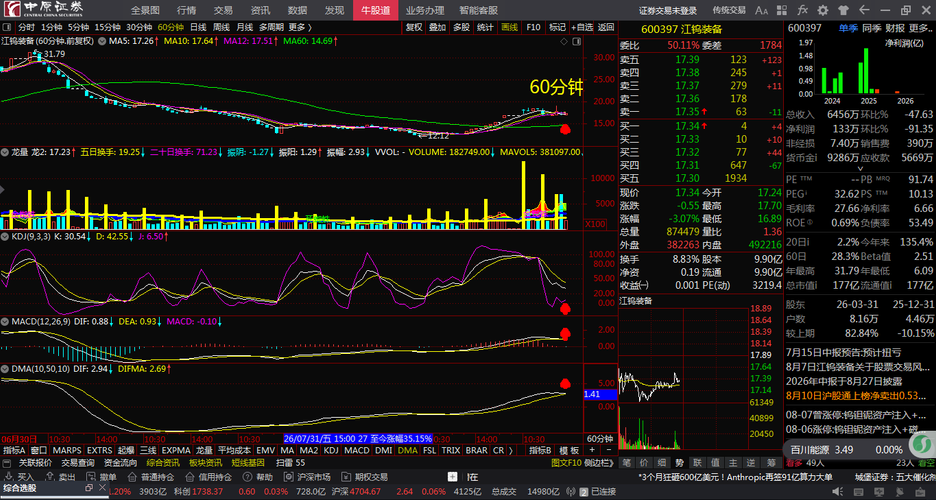The height and width of the screenshot is (500, 936).
Task: Click the monitor icon in bottom status bar
Action: click(879, 492)
